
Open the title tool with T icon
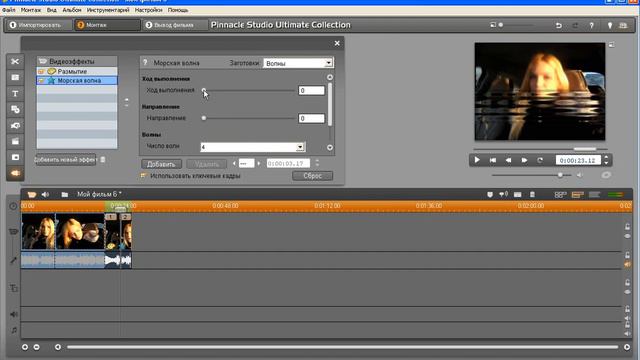15,93
